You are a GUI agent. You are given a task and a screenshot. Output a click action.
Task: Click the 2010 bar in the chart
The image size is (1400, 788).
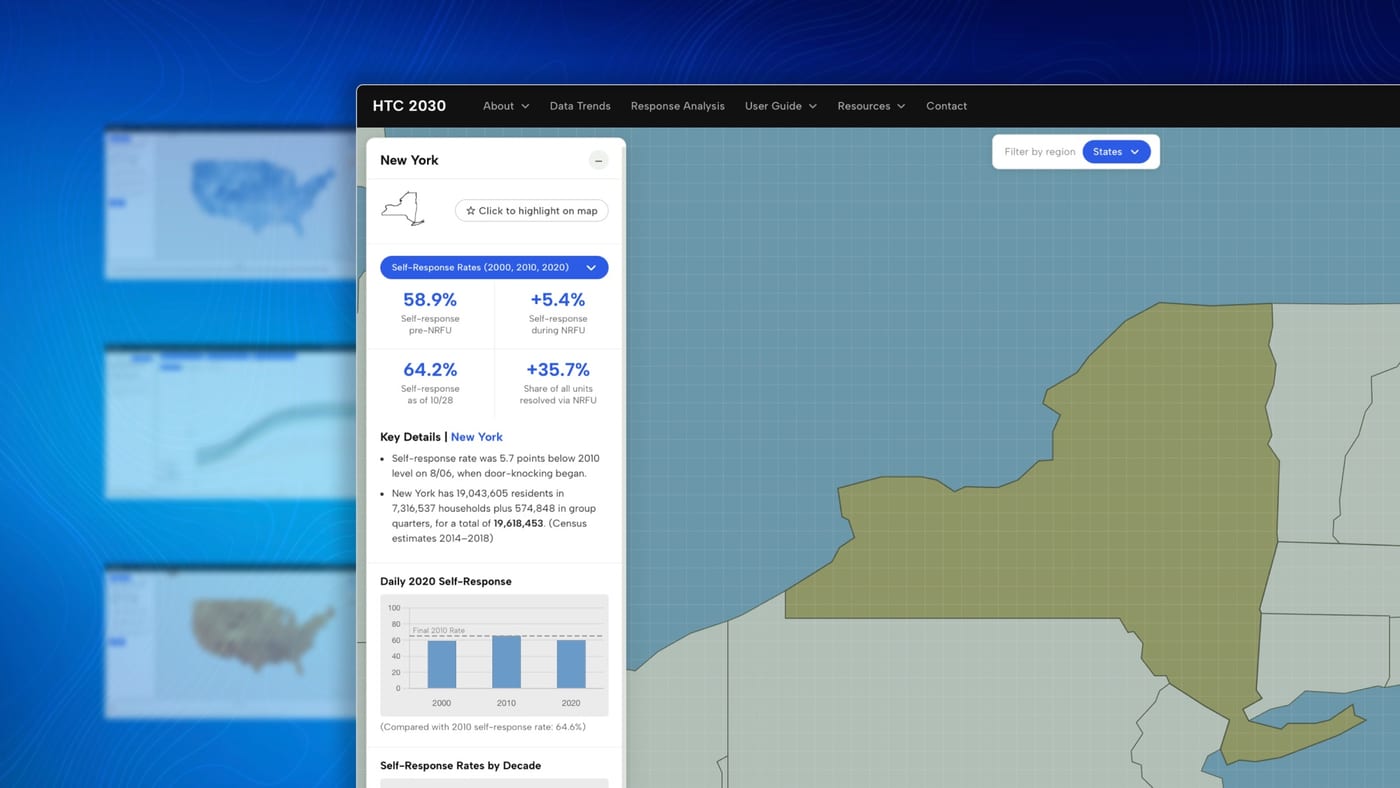[506, 662]
